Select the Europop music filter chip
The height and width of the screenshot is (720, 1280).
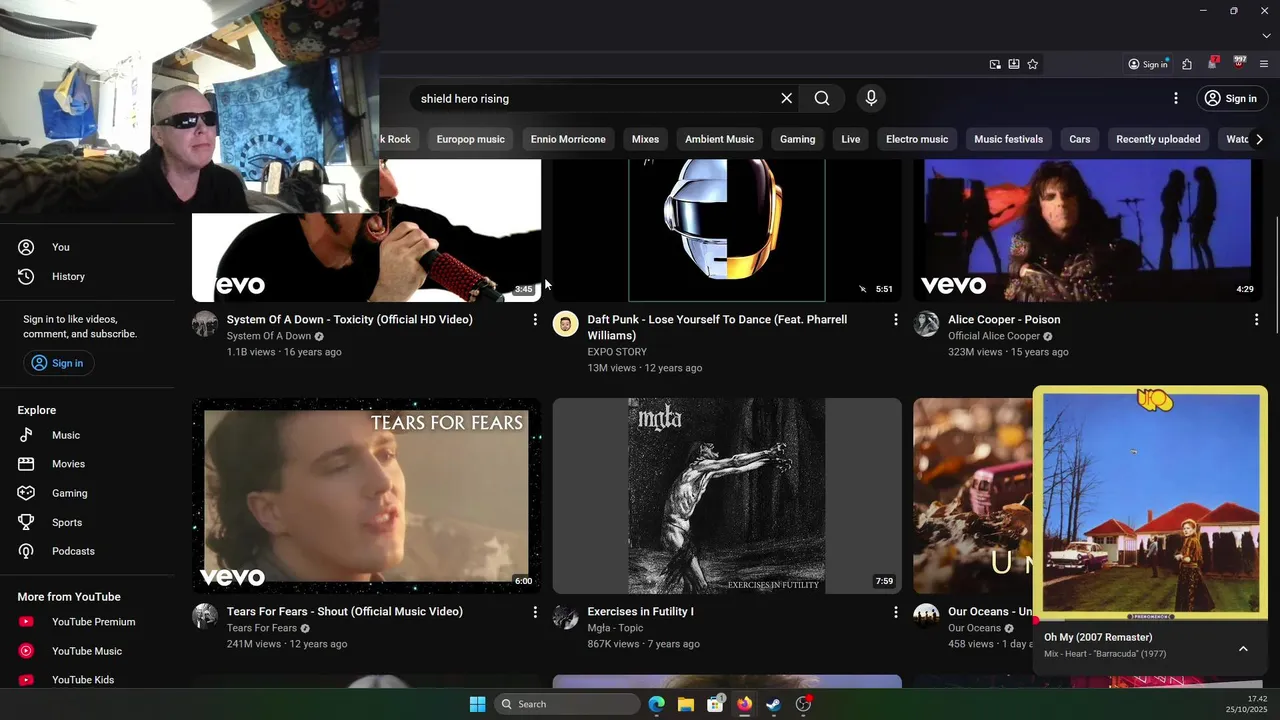pyautogui.click(x=470, y=139)
